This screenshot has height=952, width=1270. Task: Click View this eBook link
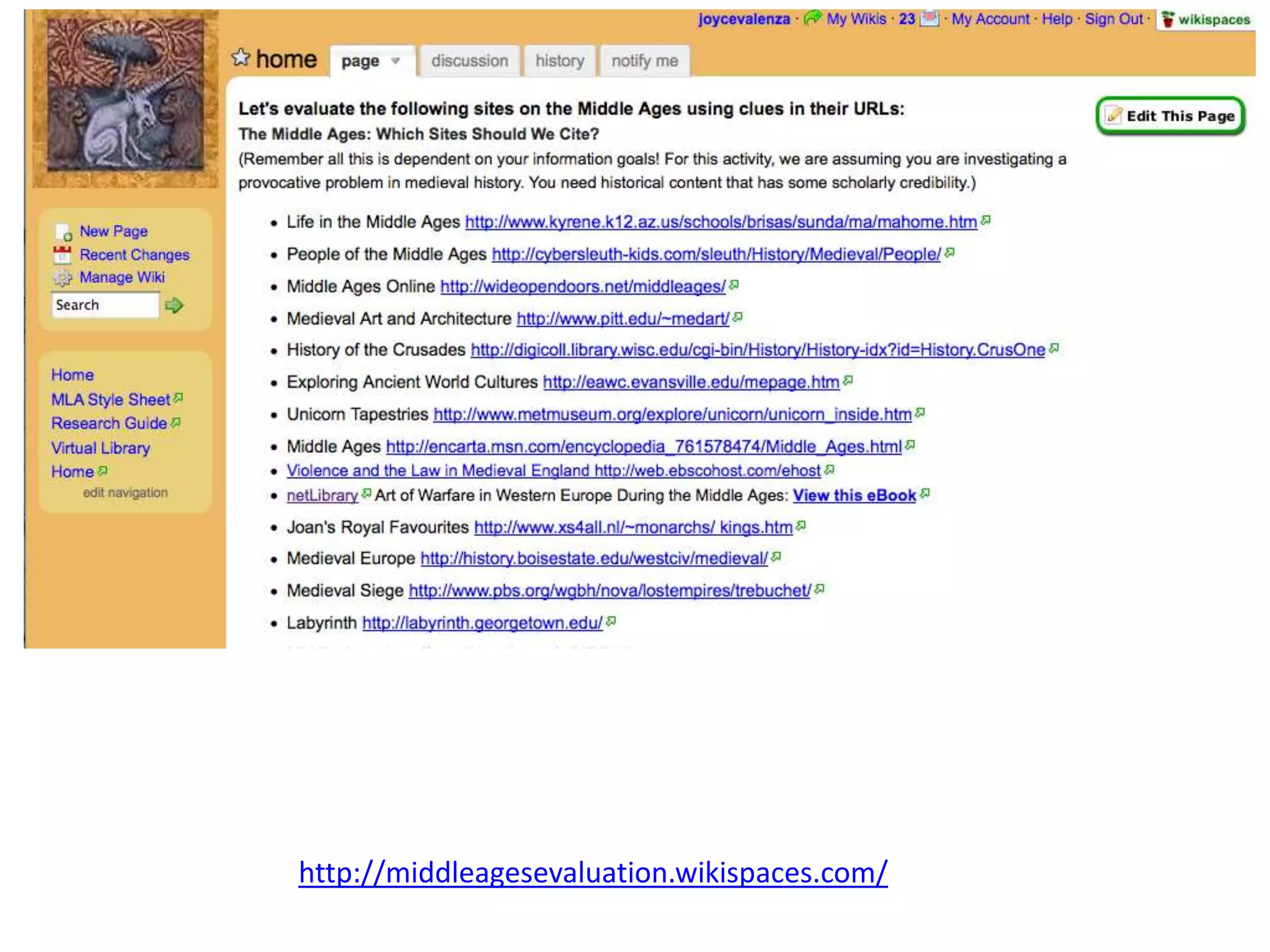(x=855, y=495)
